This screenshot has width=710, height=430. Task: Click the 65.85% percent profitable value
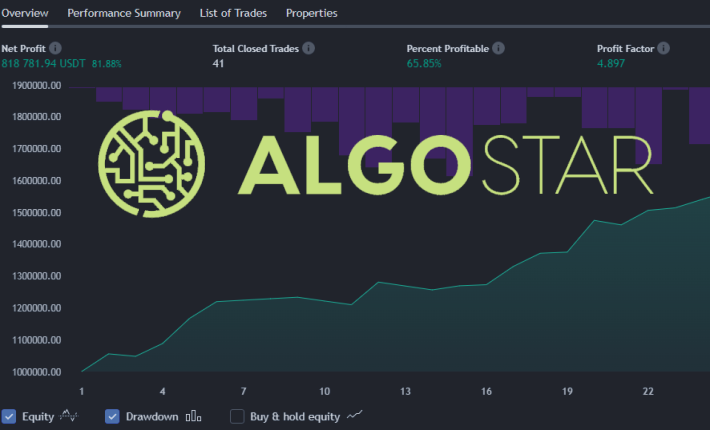click(424, 63)
